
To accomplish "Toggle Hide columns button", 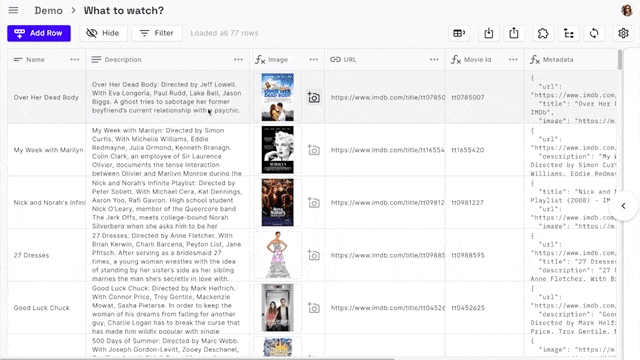I will [103, 33].
